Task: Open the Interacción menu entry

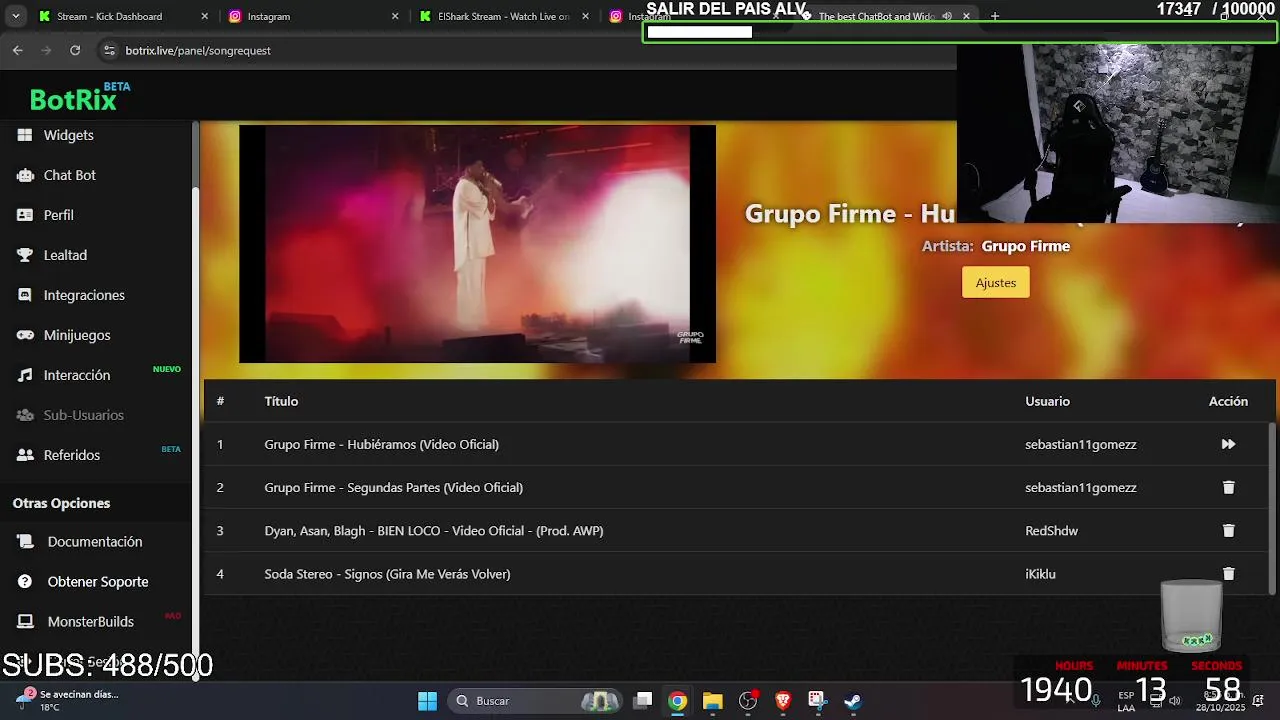Action: (x=77, y=375)
